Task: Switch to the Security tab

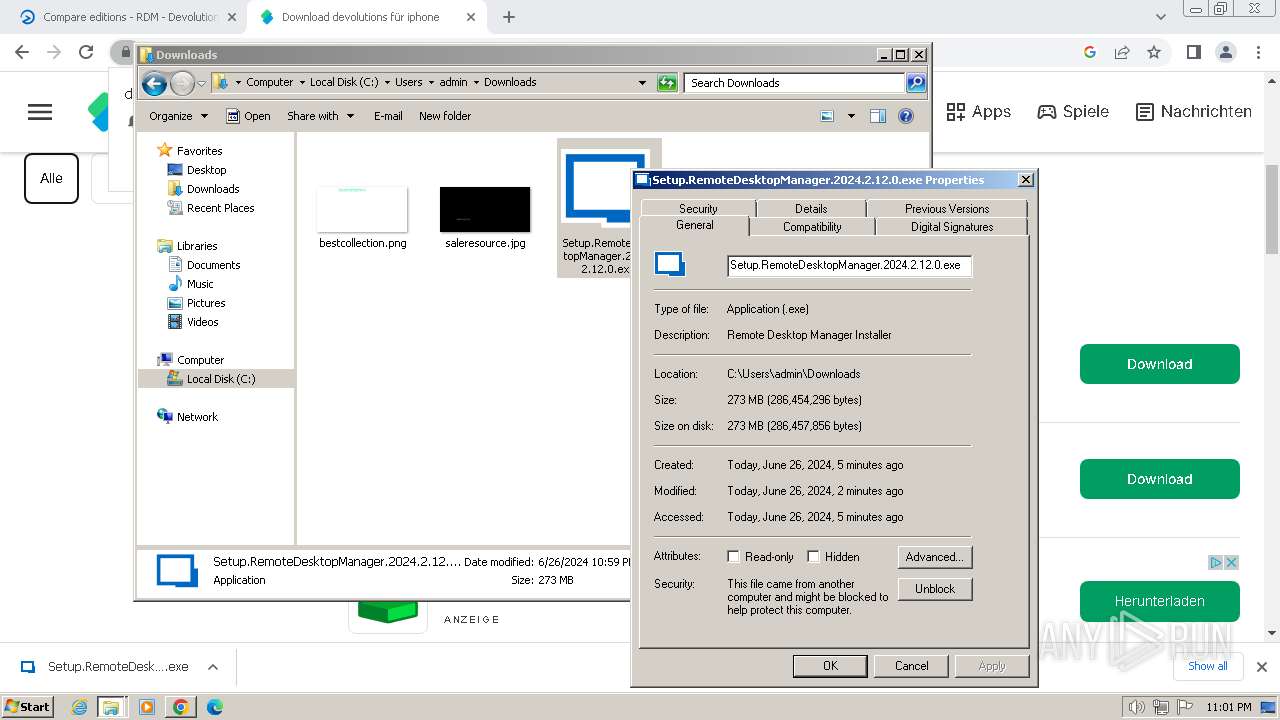Action: pos(698,209)
